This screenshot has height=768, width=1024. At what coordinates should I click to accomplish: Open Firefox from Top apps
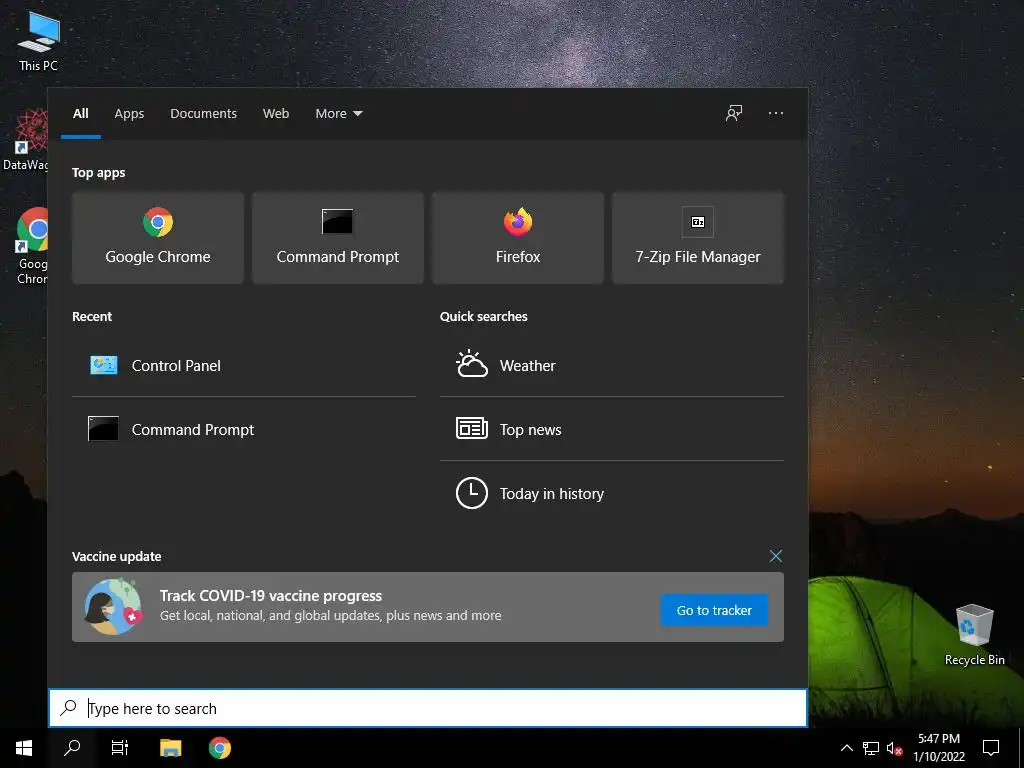click(518, 238)
